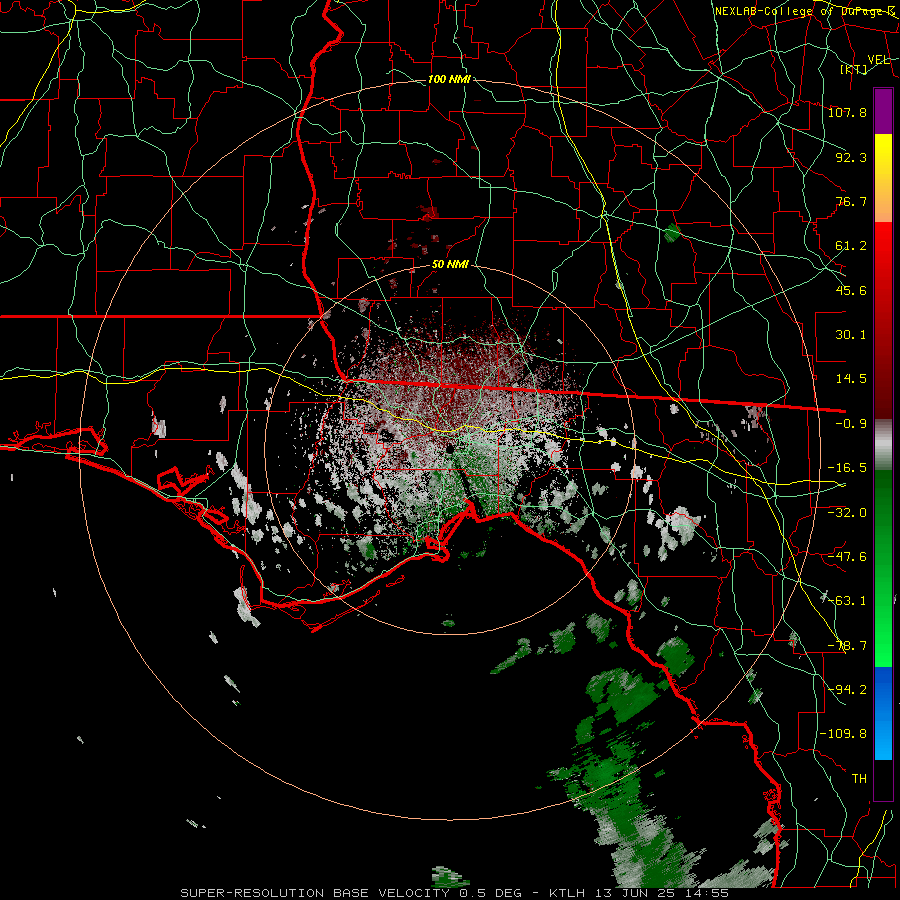
Task: Click the 14.5 velocity scale value
Action: click(x=851, y=379)
